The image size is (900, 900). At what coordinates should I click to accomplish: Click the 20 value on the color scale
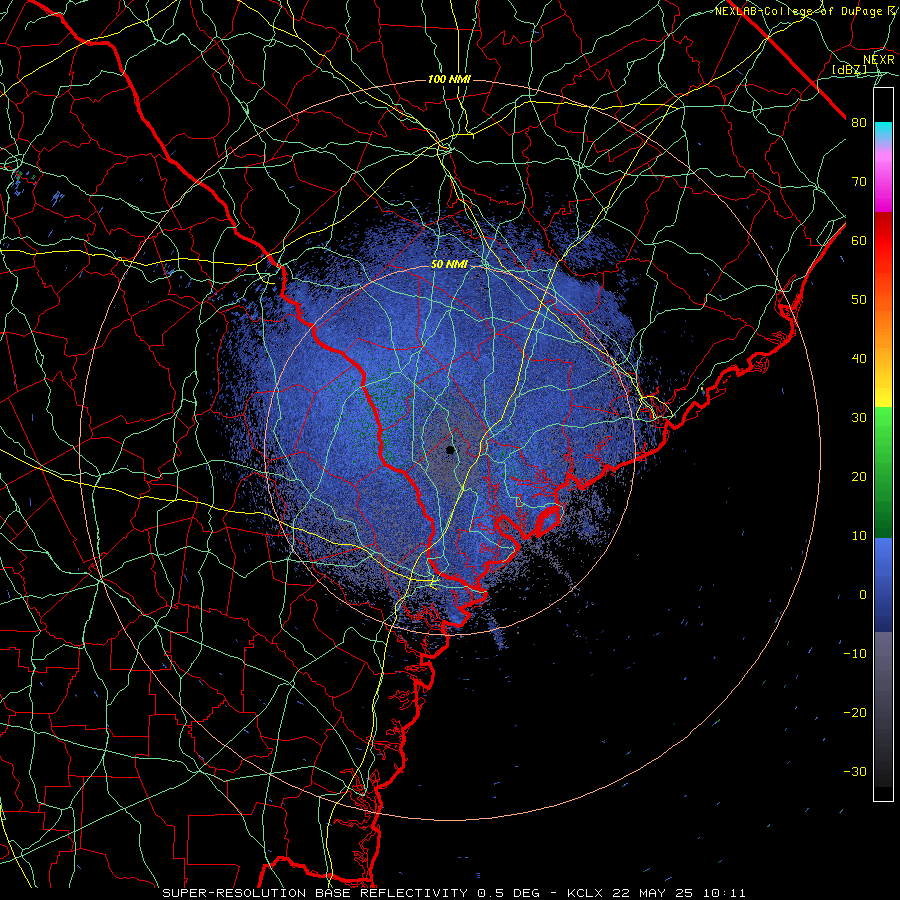[x=859, y=477]
